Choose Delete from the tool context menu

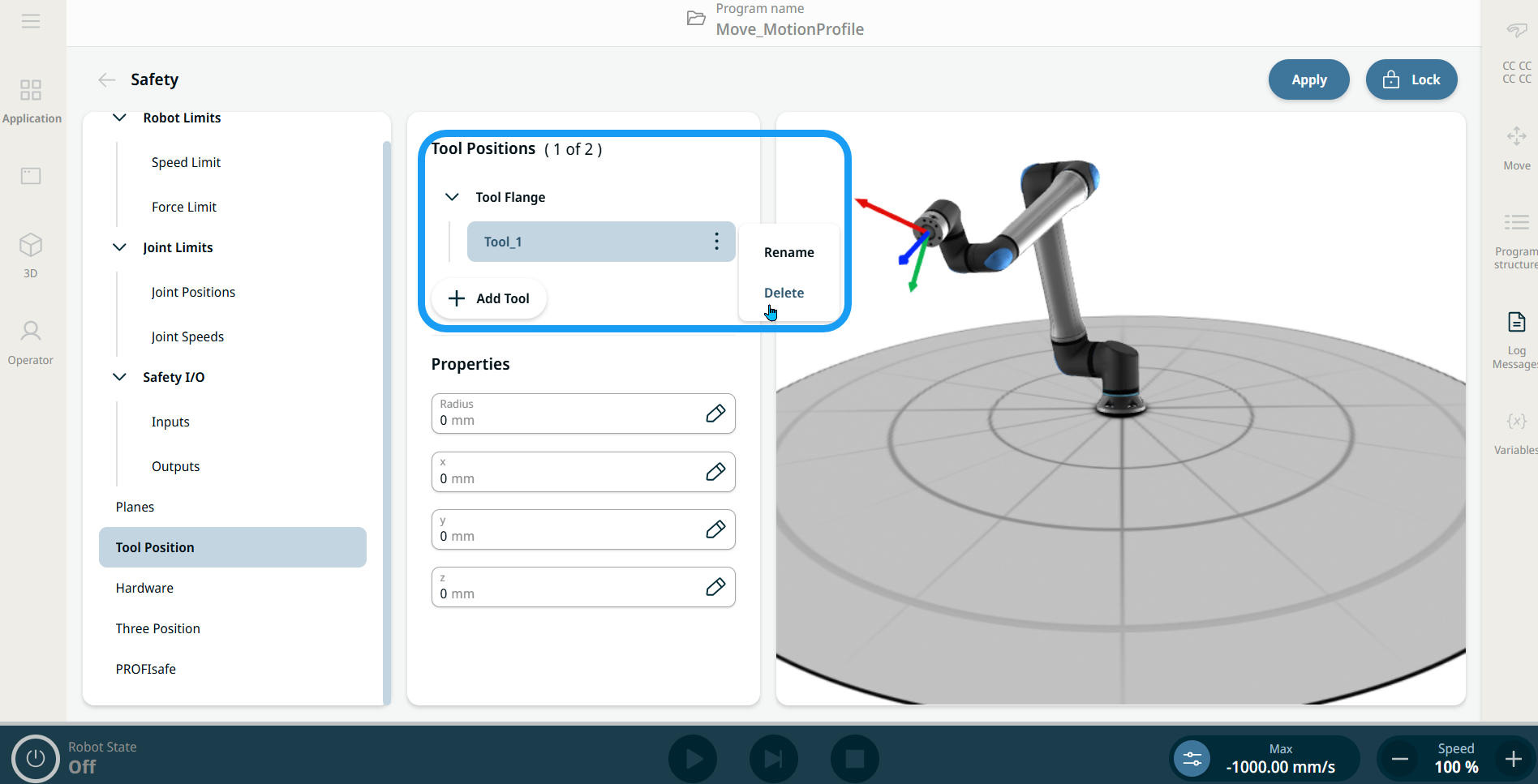(x=784, y=293)
